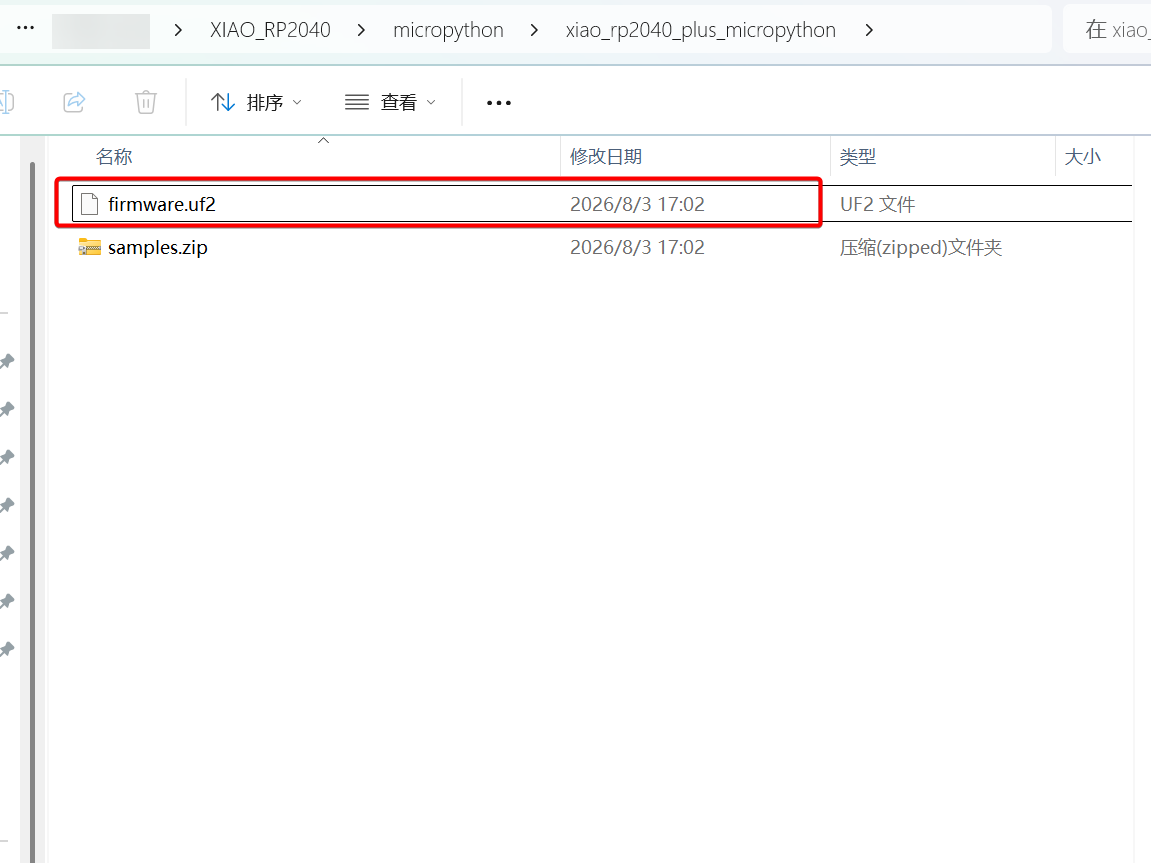
Task: Select the xiao_rp2040_plus_micropython breadcrumb
Action: coord(700,30)
